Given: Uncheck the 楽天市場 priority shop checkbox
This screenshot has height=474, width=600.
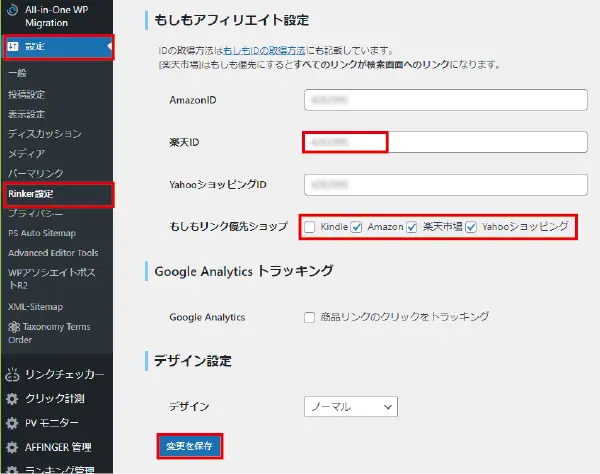Looking at the screenshot, I should 412,227.
